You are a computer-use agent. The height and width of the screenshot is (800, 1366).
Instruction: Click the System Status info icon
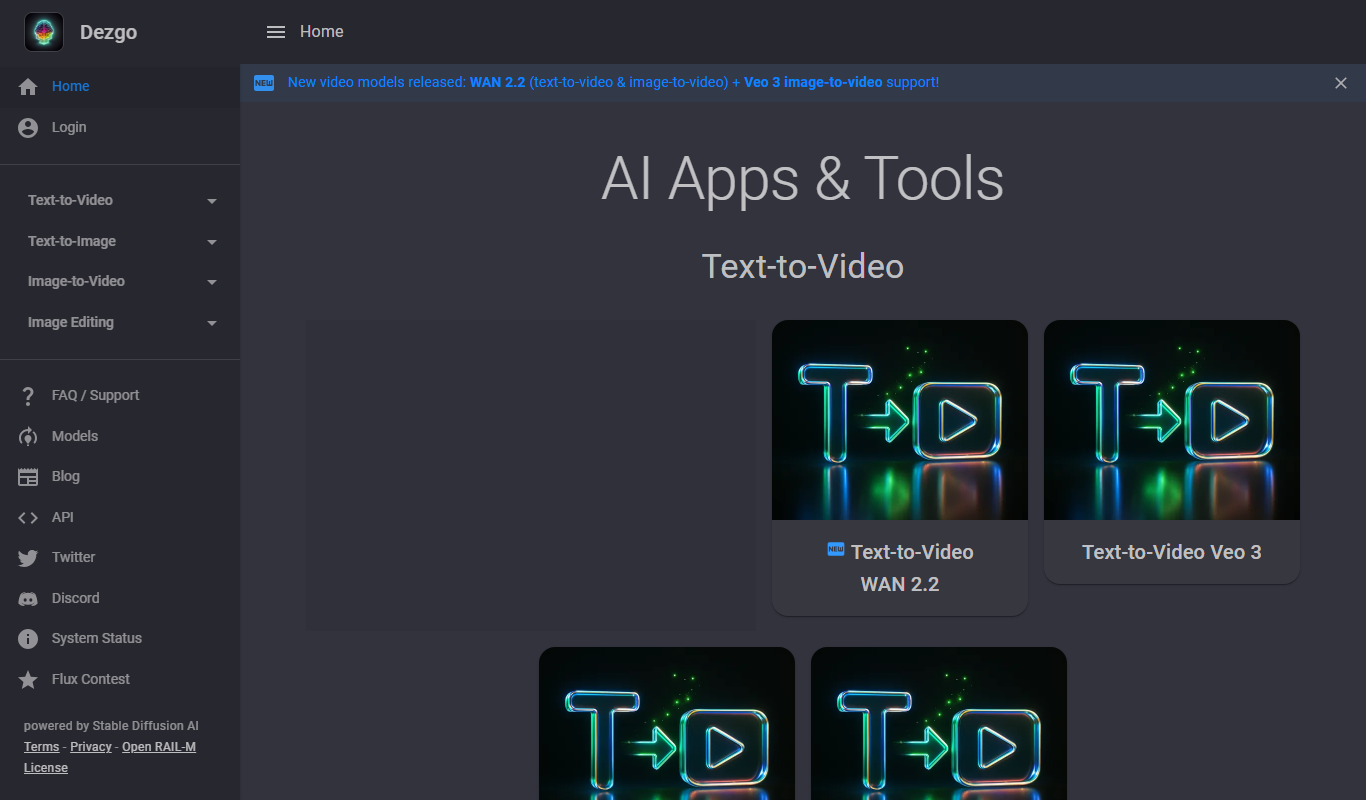pos(28,639)
